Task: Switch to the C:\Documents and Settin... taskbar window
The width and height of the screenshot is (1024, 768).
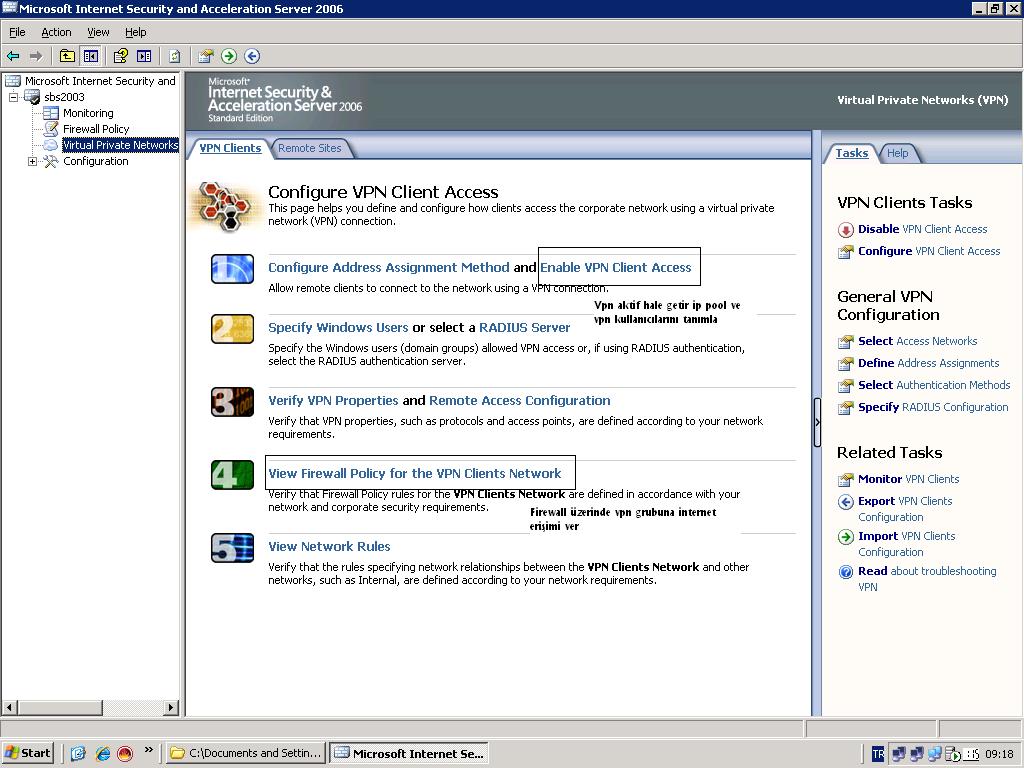Action: pyautogui.click(x=245, y=754)
